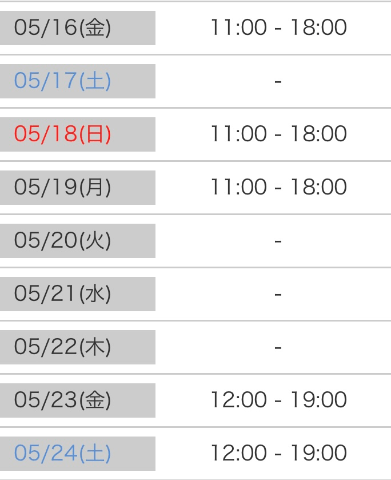Image resolution: width=391 pixels, height=480 pixels.
Task: Click the 05/21(水) date label
Action: tap(62, 294)
